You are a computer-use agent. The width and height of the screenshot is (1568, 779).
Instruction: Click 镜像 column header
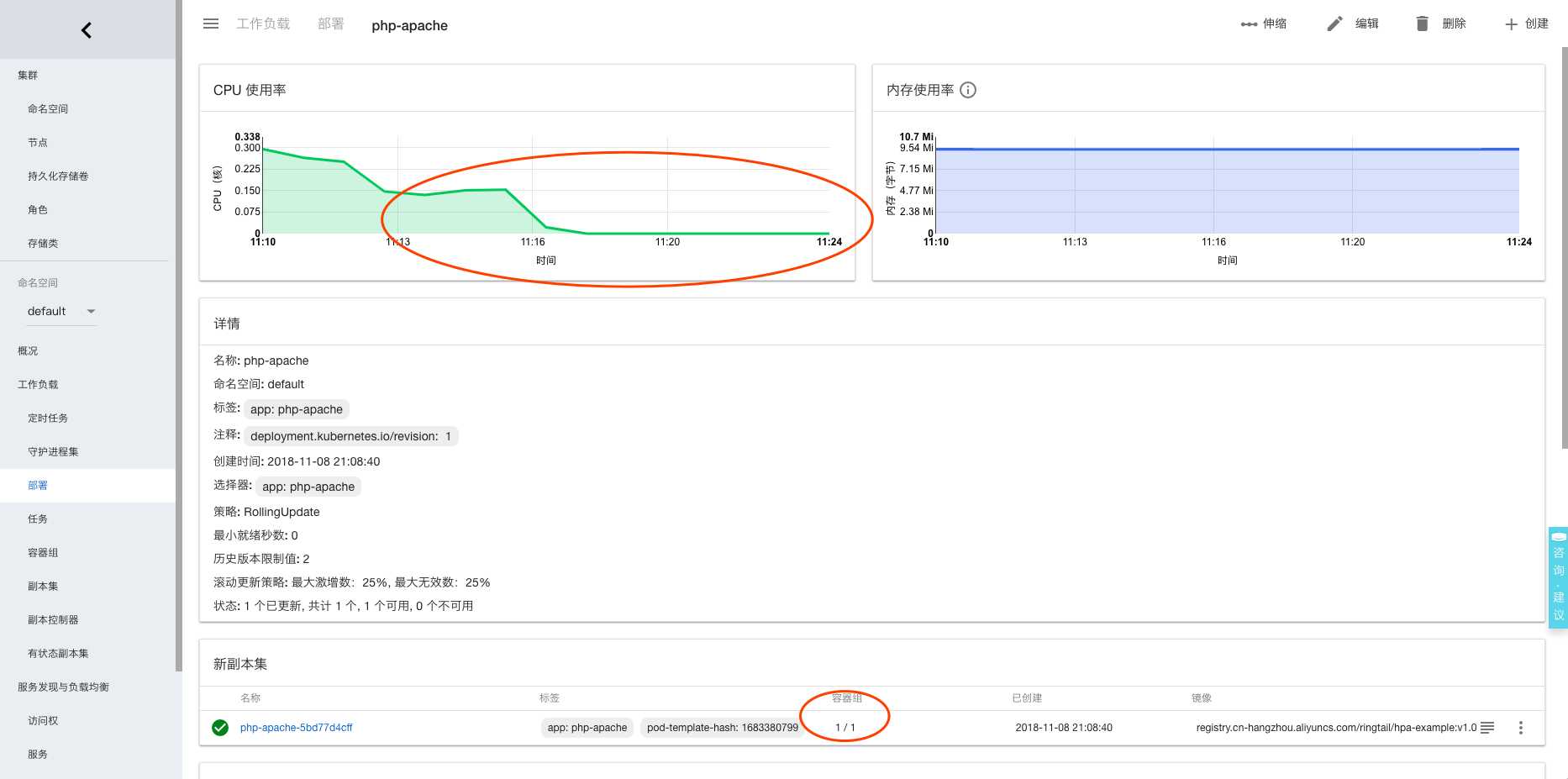coord(1202,698)
